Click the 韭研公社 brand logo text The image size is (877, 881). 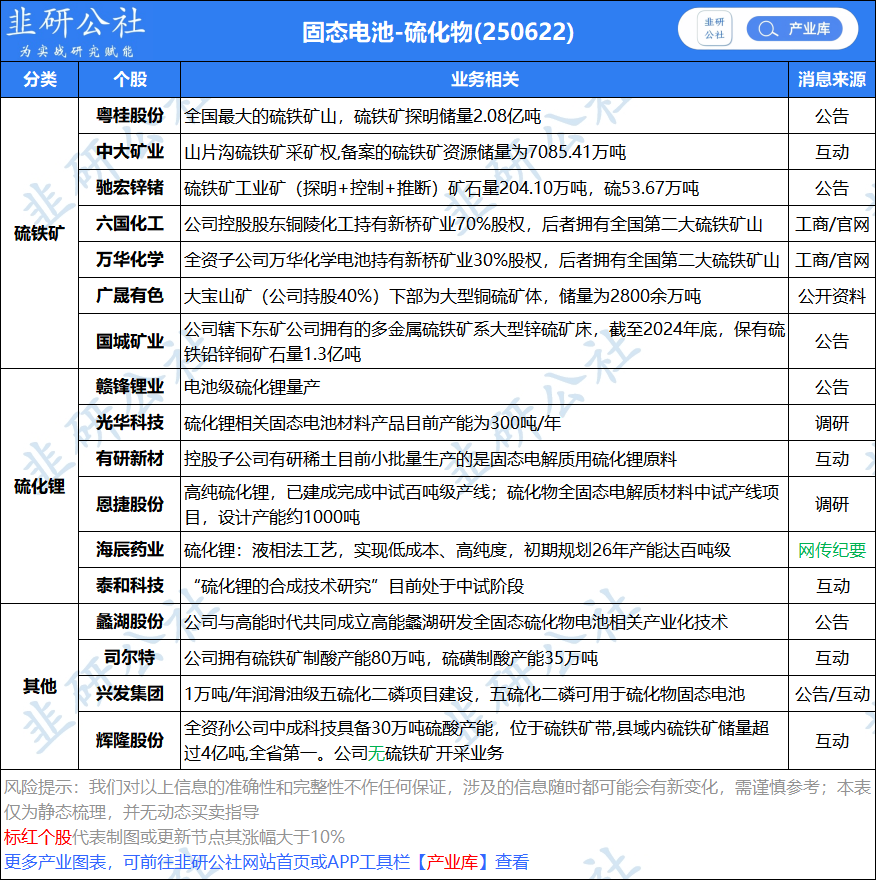(x=76, y=22)
